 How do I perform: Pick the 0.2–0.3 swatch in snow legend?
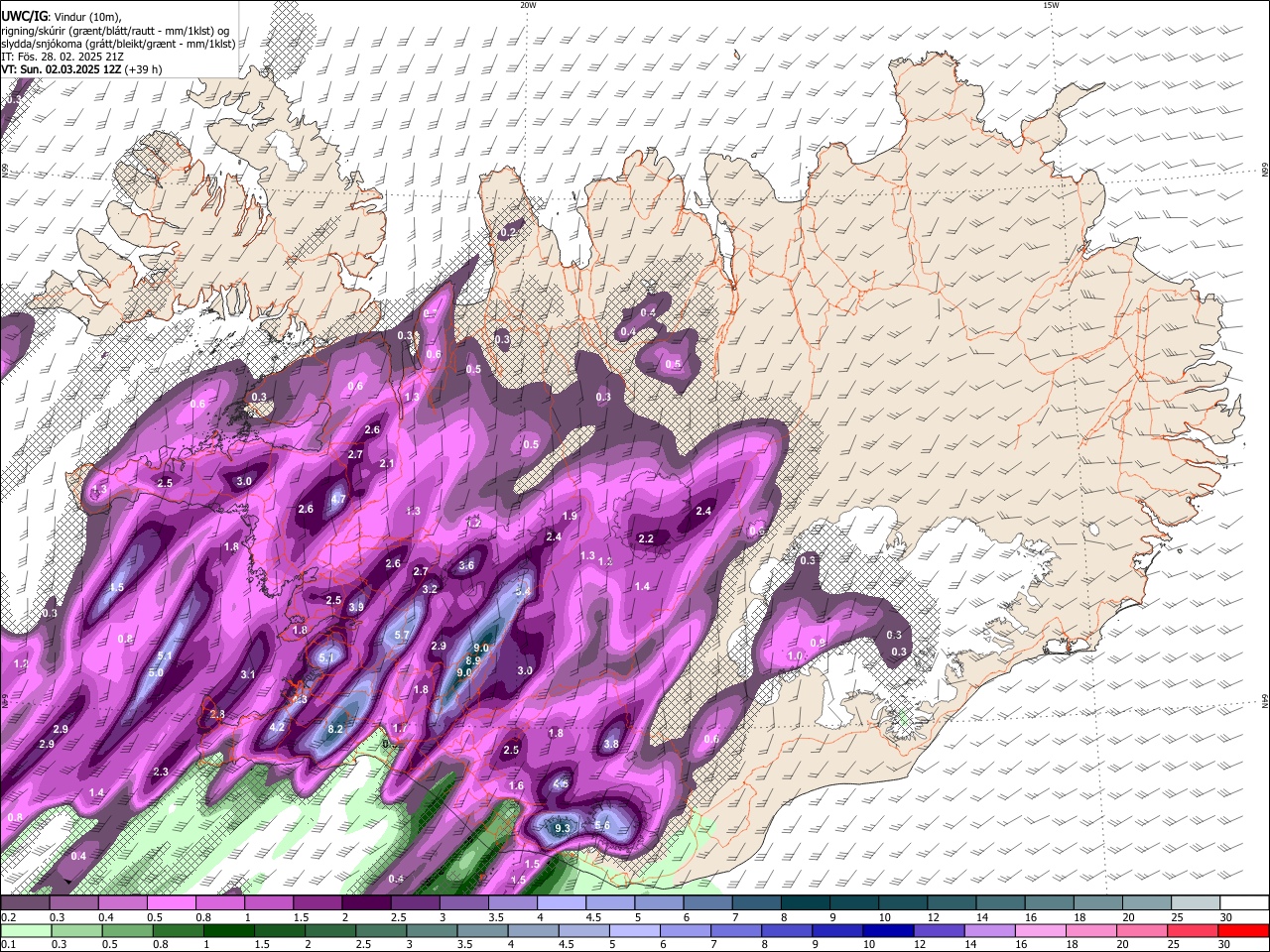25,902
